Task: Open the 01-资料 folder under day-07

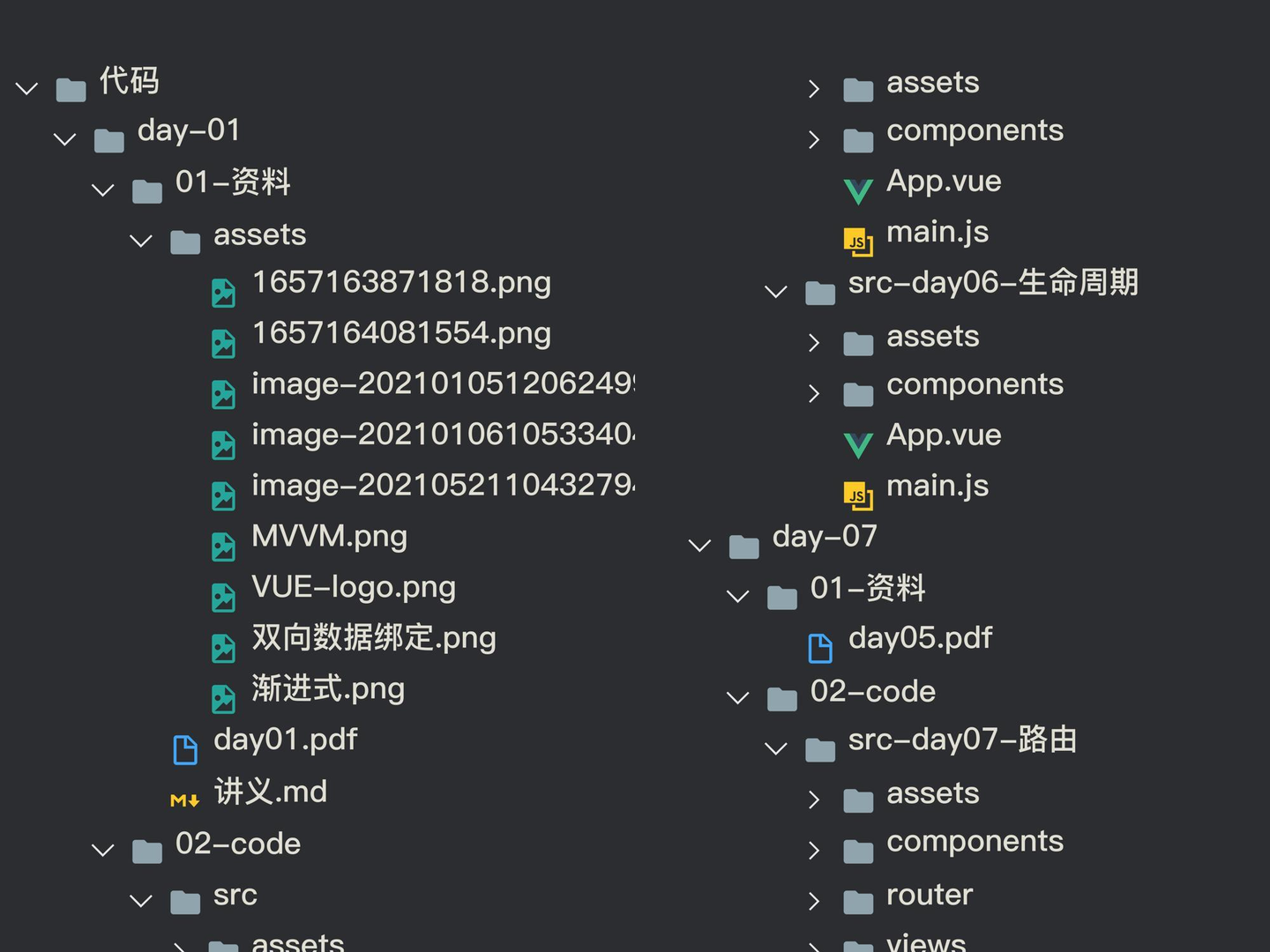Action: pos(868,589)
